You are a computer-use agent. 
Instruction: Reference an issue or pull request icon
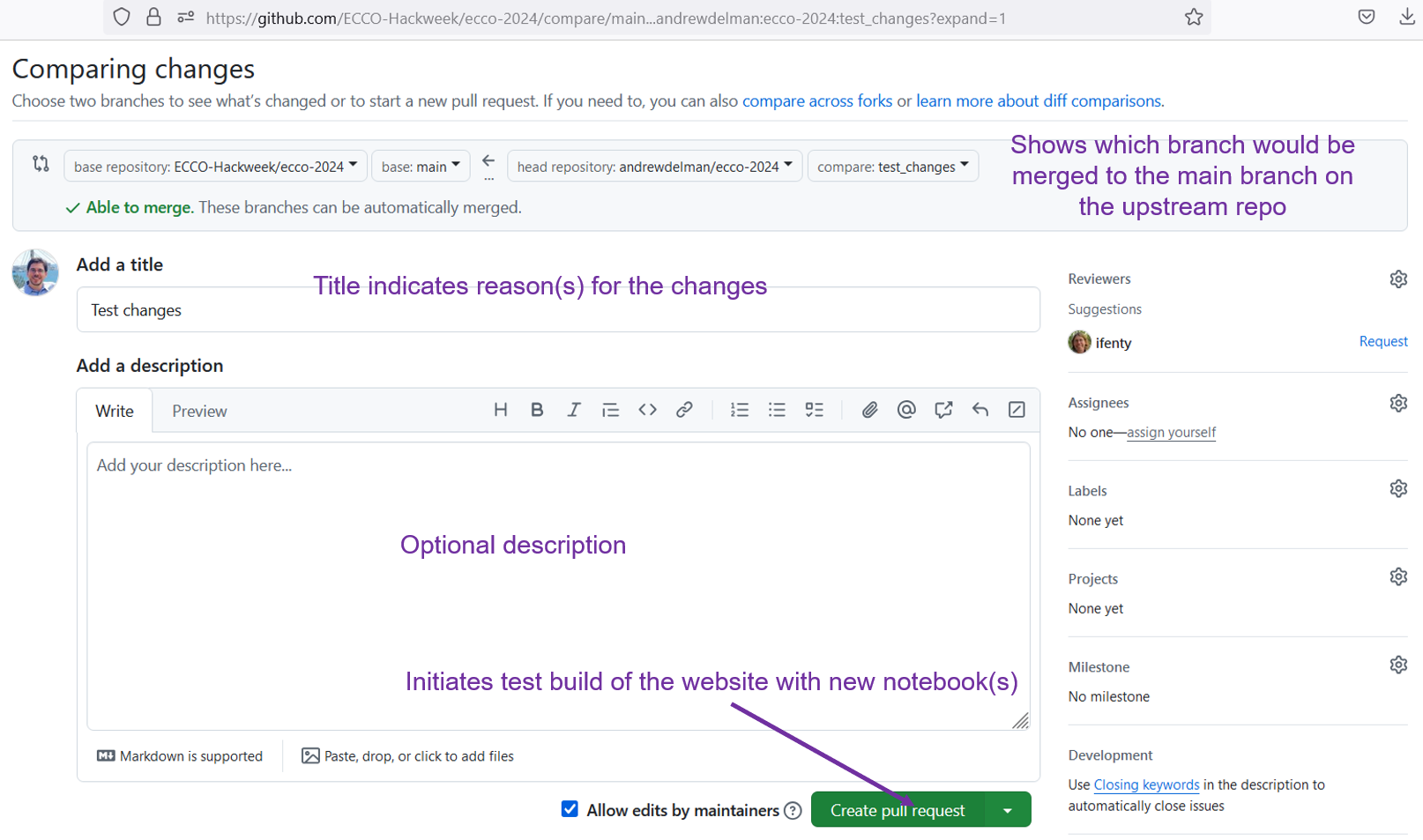[943, 410]
